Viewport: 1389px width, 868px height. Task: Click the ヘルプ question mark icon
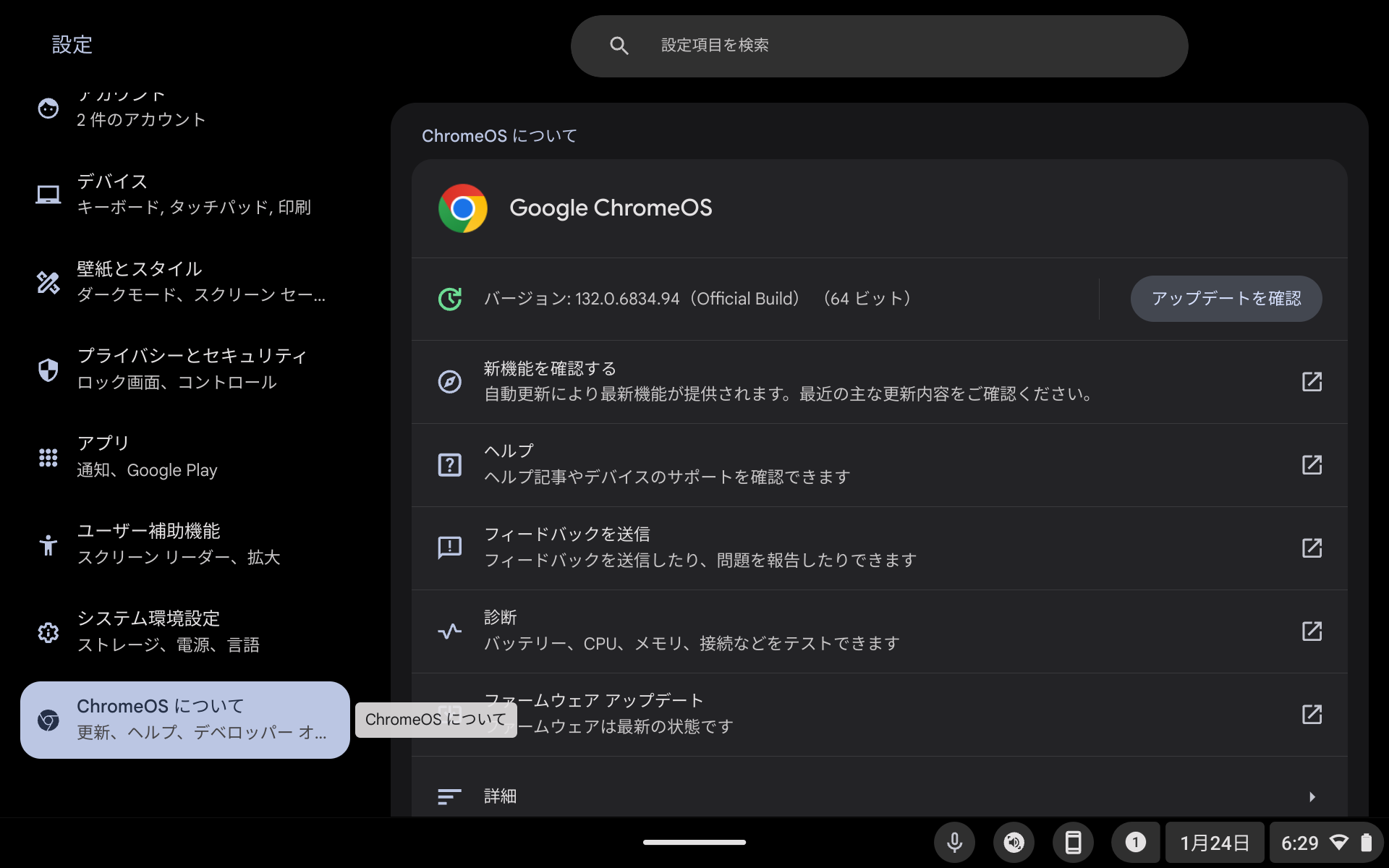pyautogui.click(x=449, y=465)
